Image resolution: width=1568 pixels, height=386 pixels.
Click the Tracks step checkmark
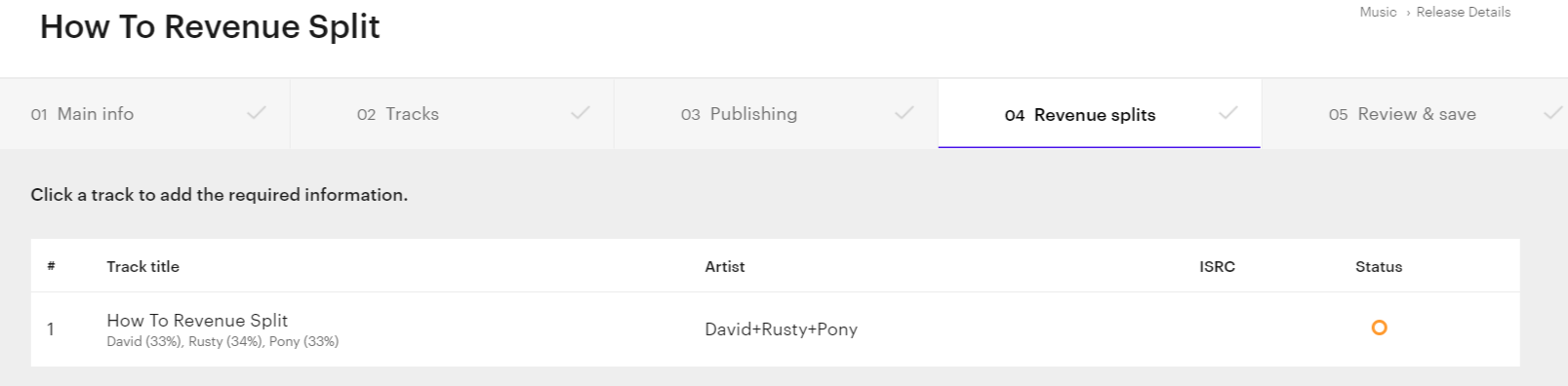click(581, 113)
